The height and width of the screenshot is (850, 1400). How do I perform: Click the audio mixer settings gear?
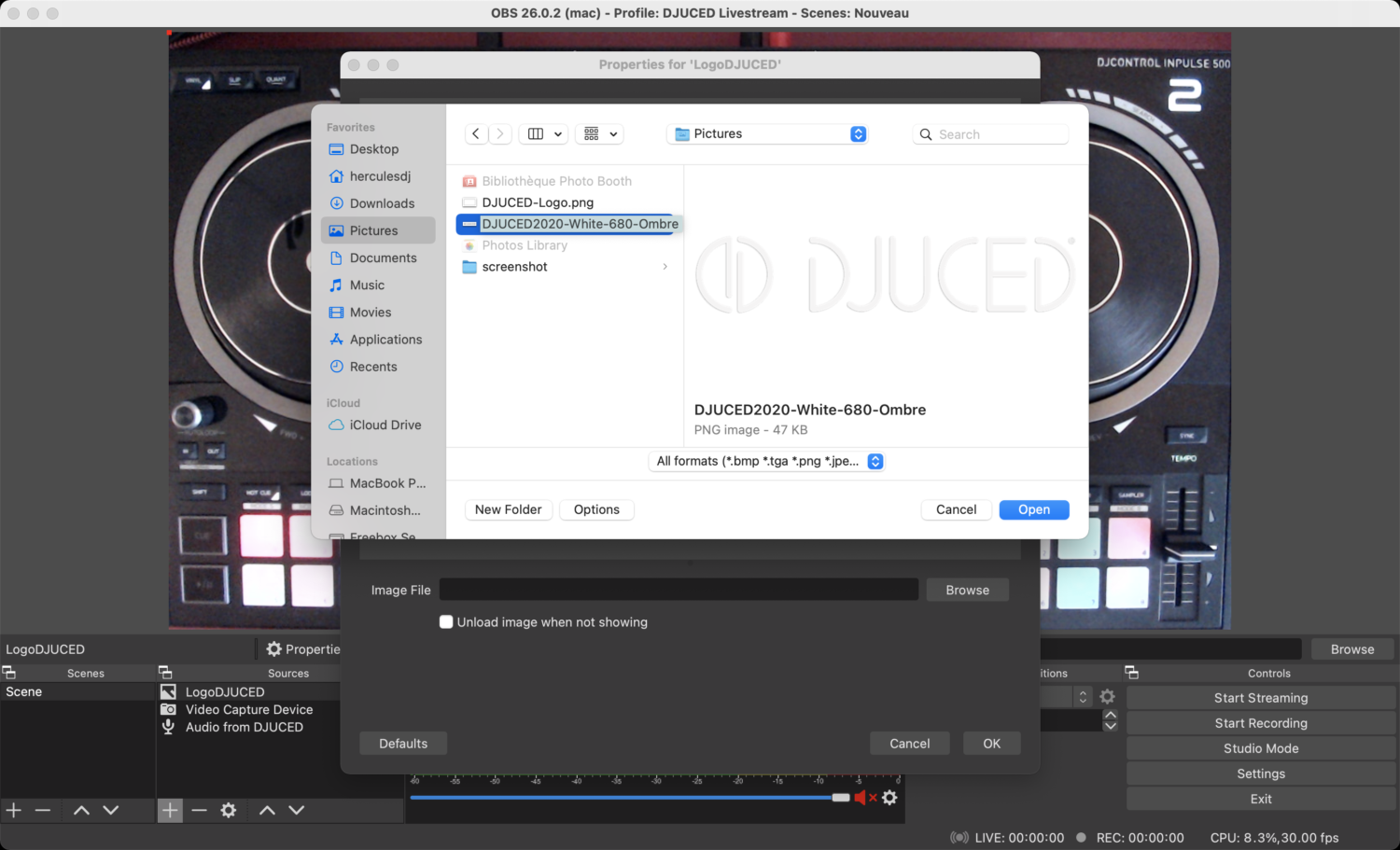coord(889,798)
